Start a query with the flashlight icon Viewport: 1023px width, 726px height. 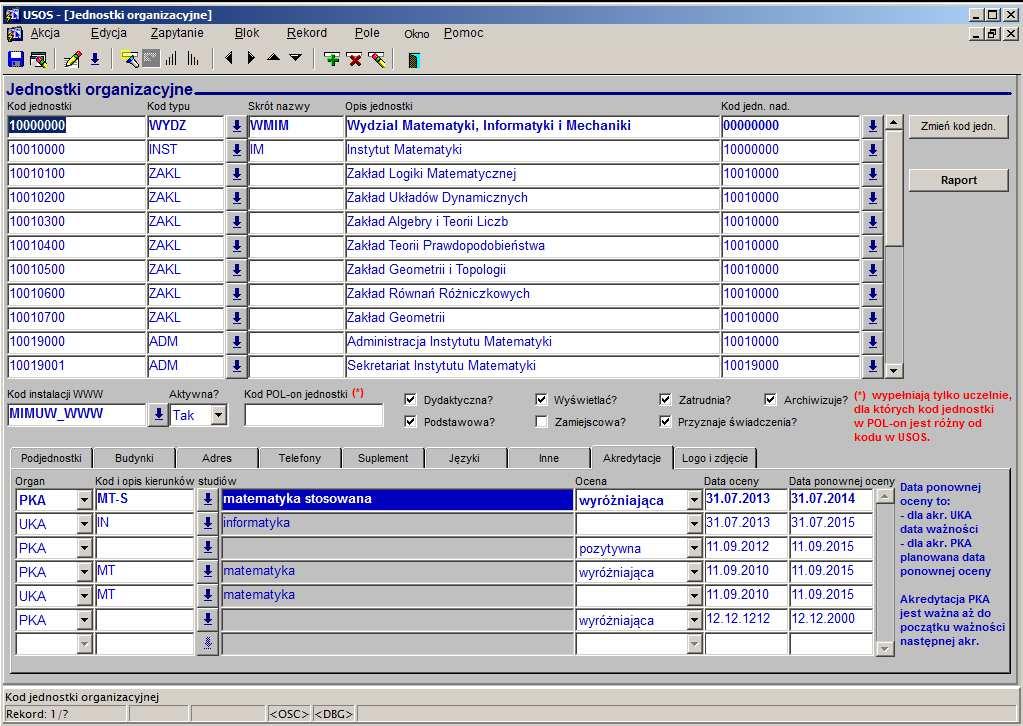[x=130, y=59]
